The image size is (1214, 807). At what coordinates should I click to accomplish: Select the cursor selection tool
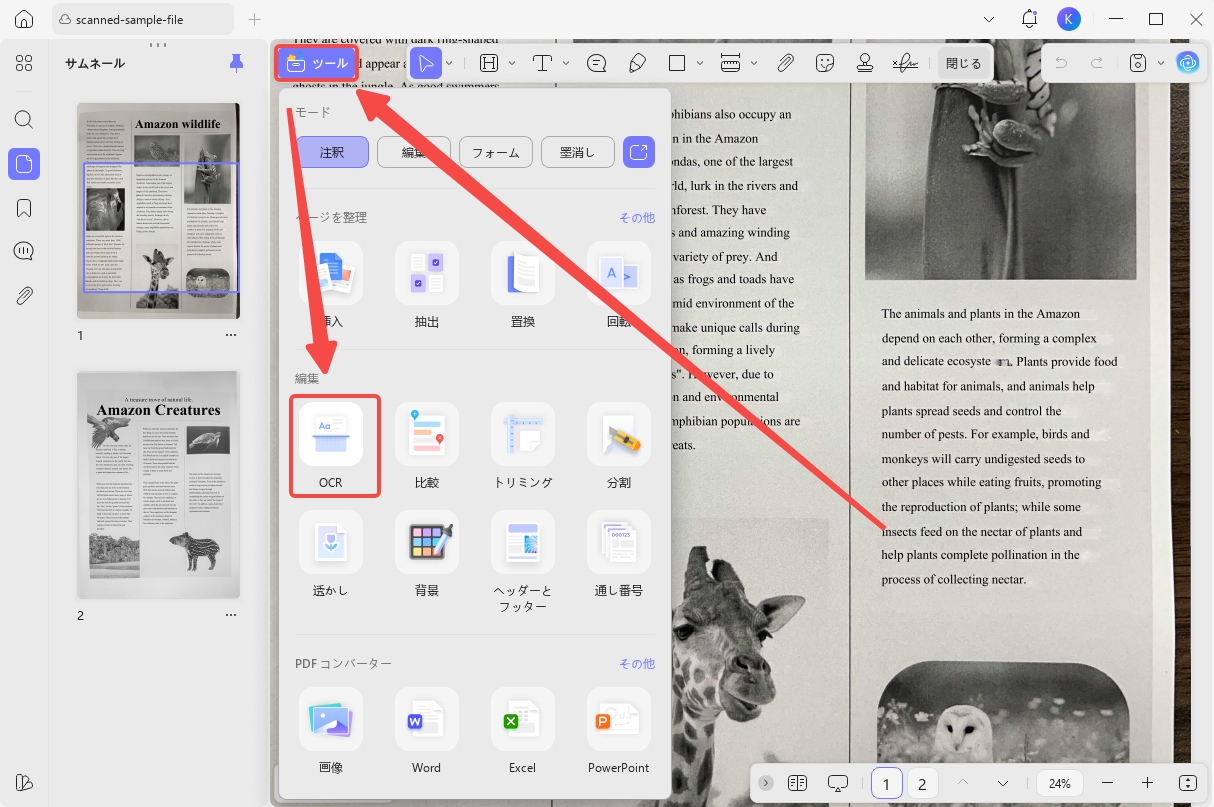tap(426, 63)
